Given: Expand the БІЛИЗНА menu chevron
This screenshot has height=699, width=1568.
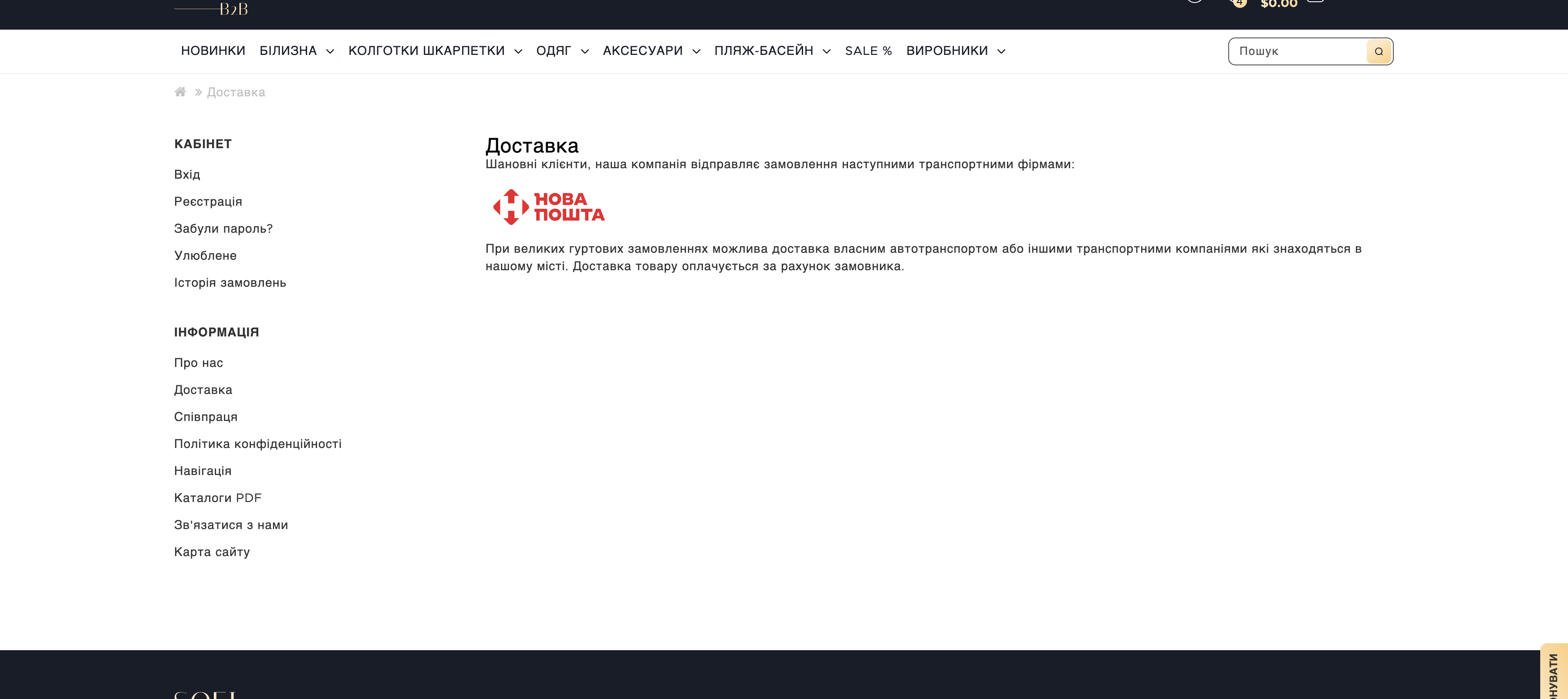Looking at the screenshot, I should [x=330, y=52].
